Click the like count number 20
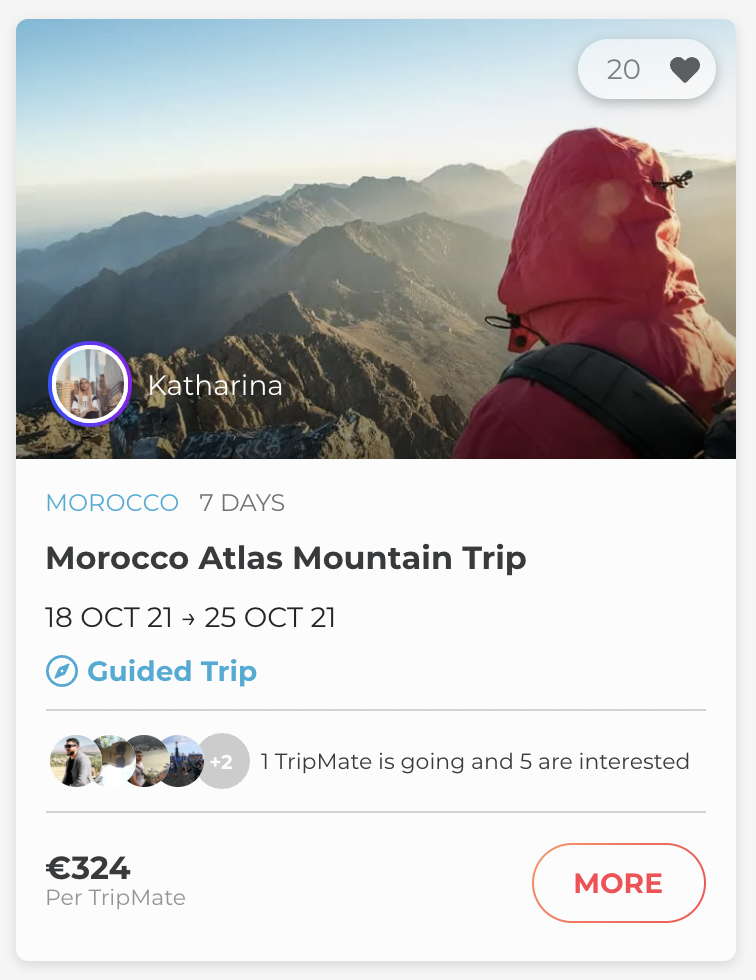Screen dimensions: 756x980 [623, 70]
